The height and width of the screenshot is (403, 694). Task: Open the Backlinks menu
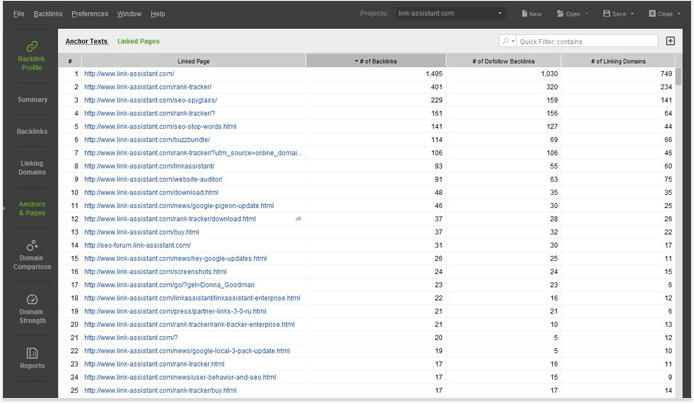pos(48,14)
